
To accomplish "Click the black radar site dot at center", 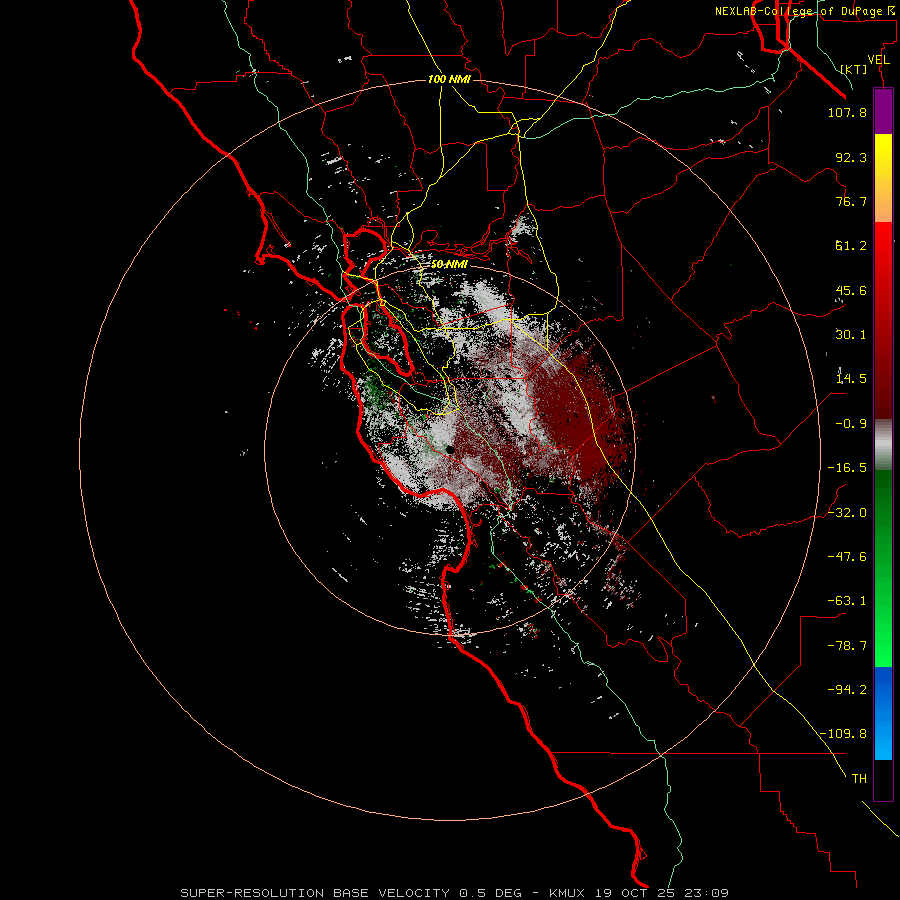I will (x=451, y=449).
